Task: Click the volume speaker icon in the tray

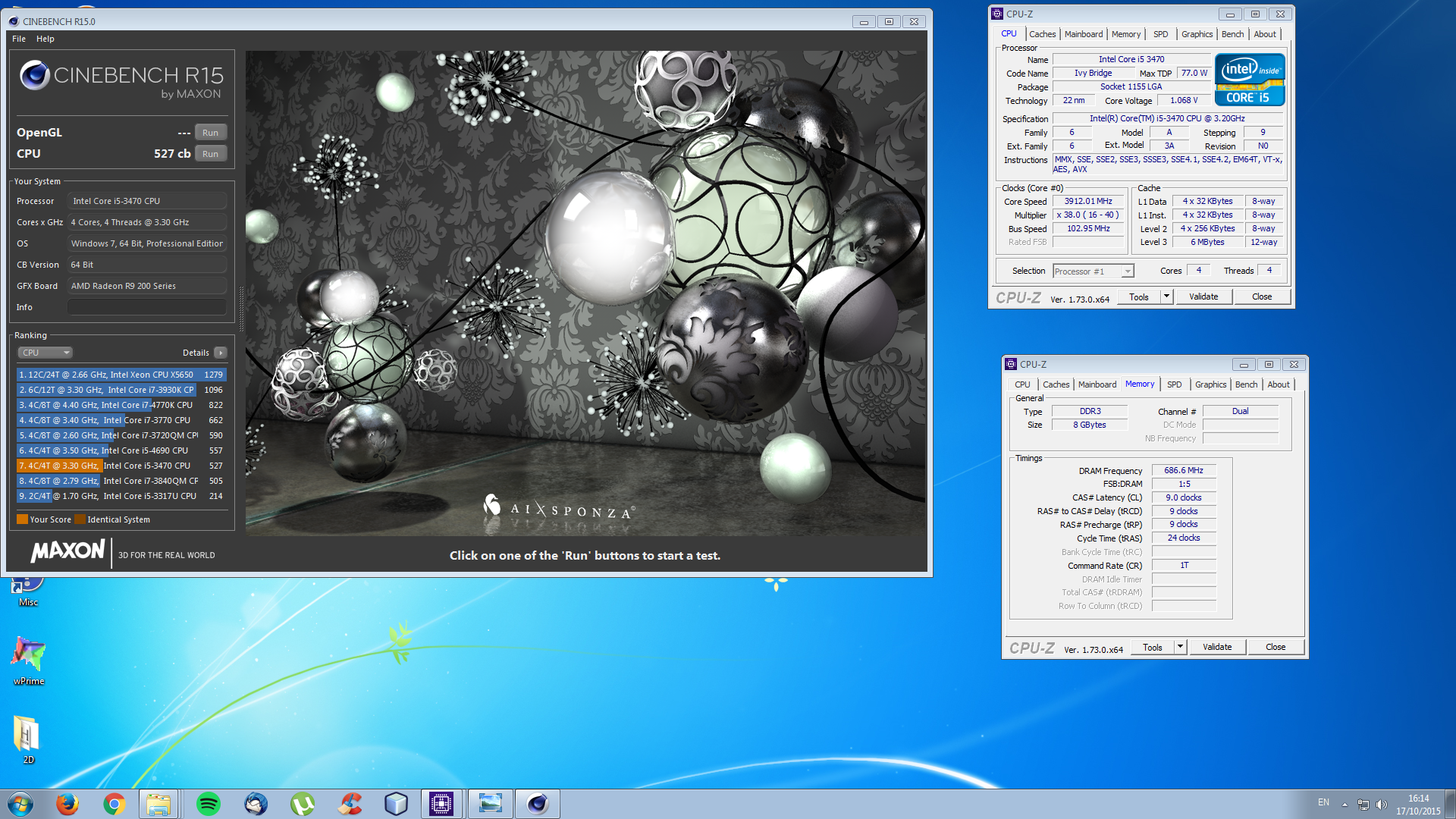Action: tap(1381, 805)
